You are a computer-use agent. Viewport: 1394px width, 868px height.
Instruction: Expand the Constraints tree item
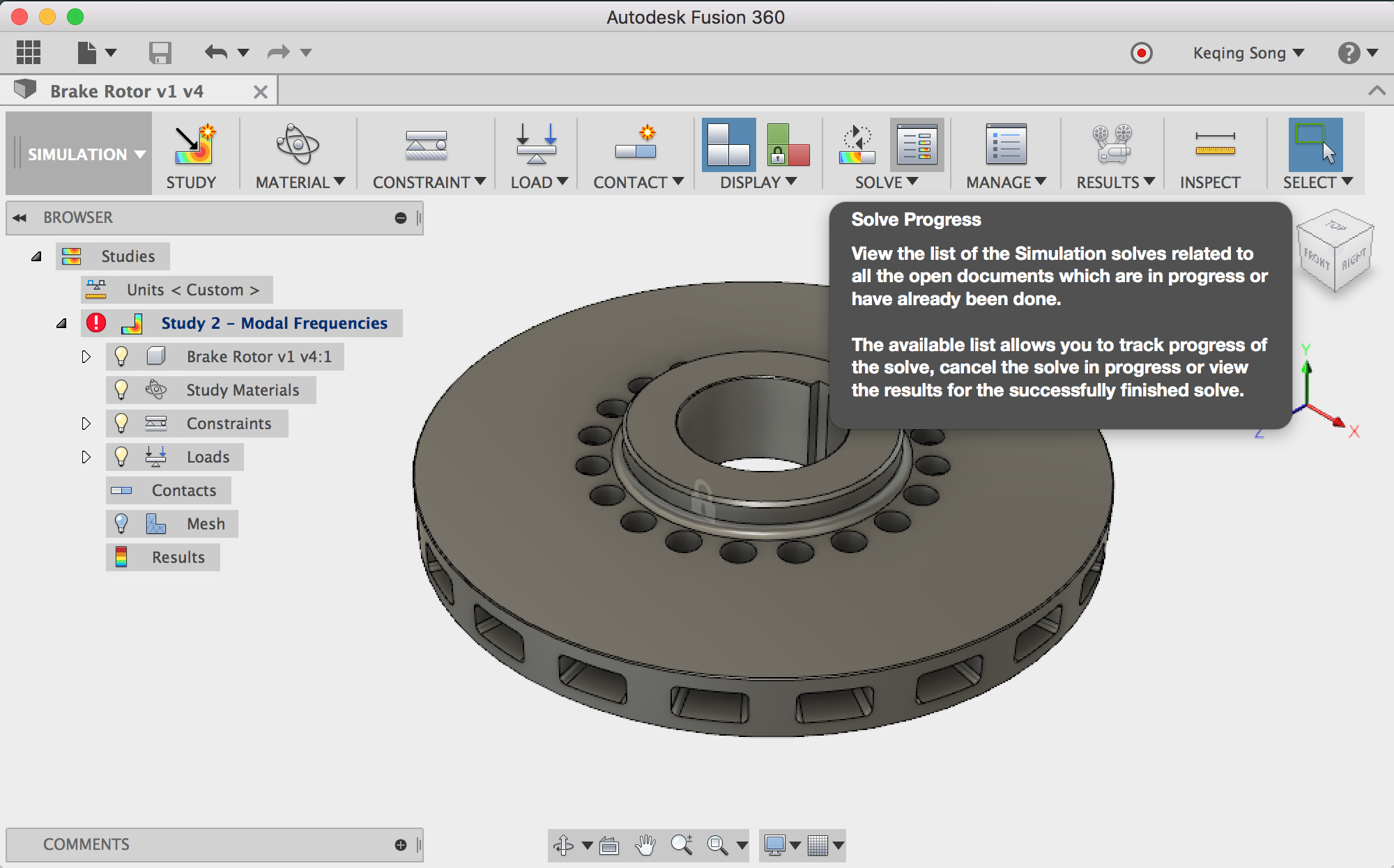(x=83, y=423)
